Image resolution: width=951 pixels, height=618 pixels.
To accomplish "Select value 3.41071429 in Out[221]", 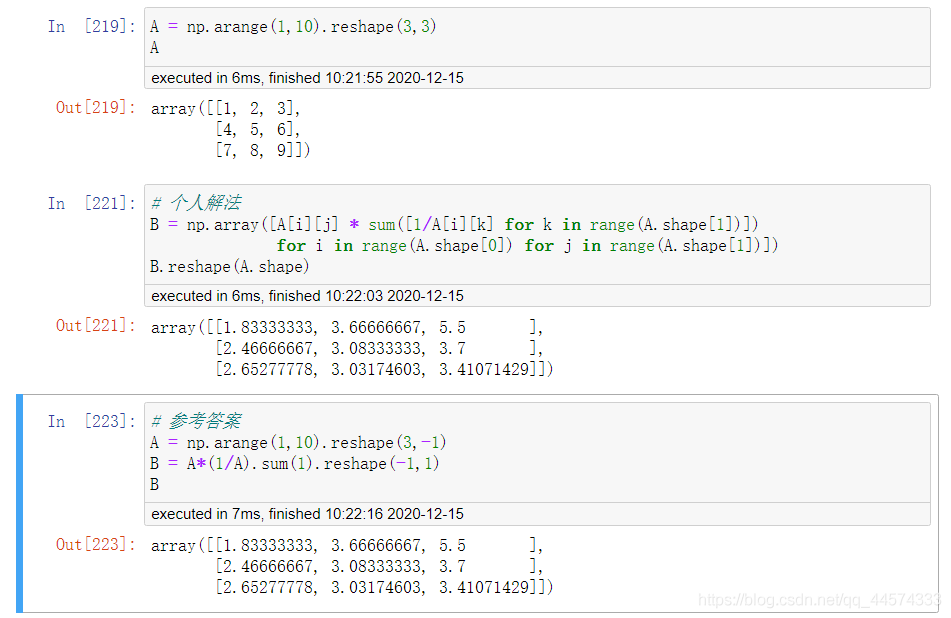I will point(484,369).
